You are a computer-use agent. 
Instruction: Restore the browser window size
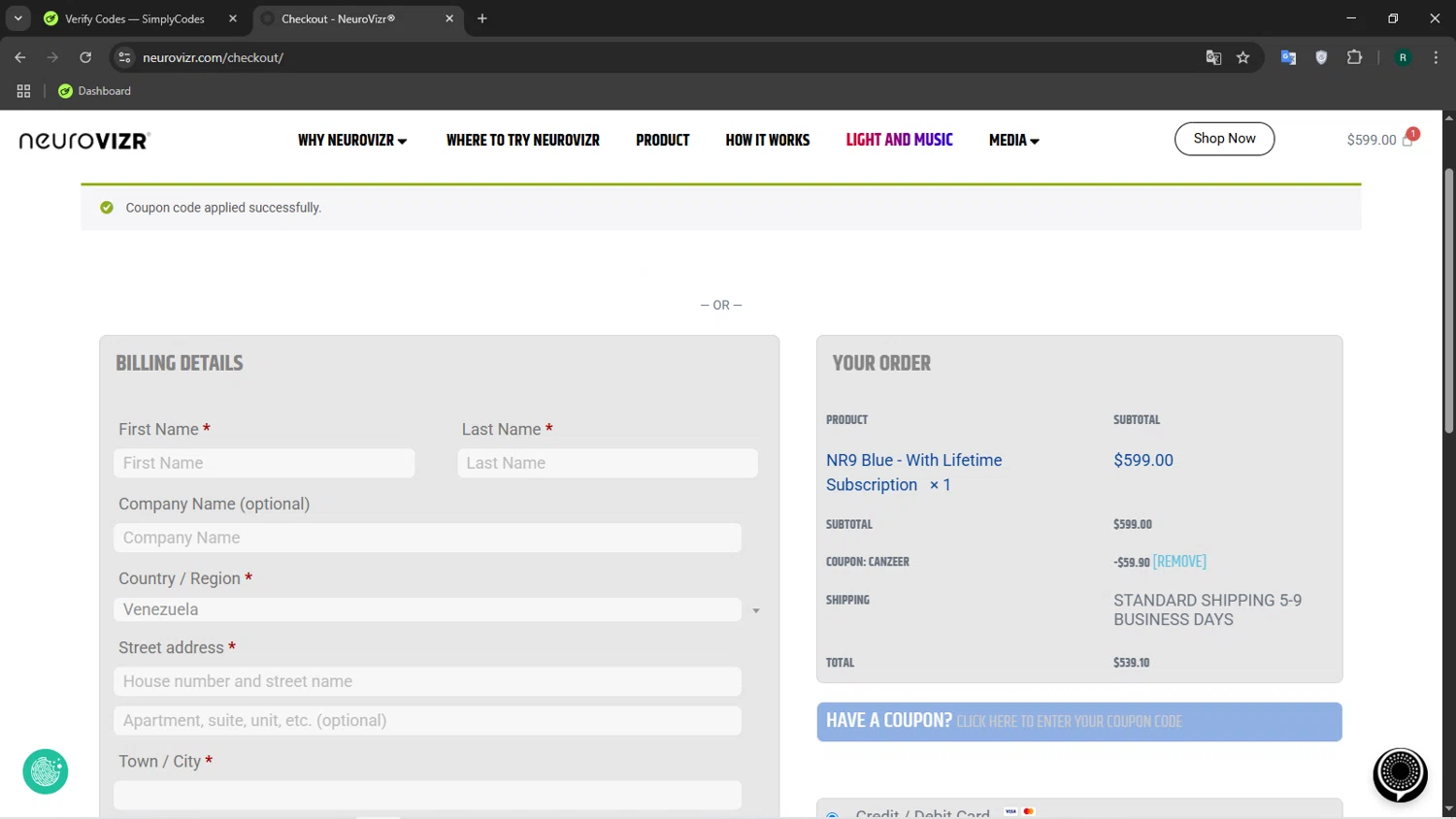click(1393, 18)
